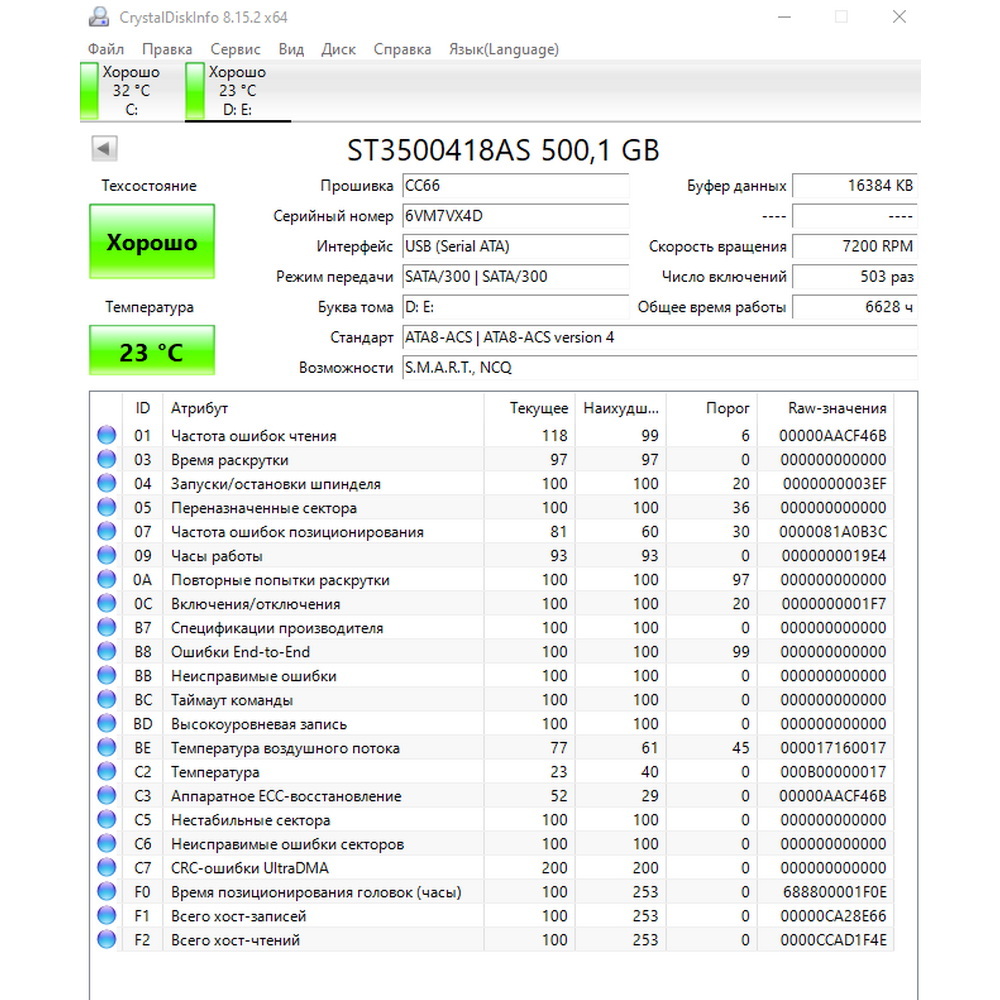Click the green Хорошо health status button
The width and height of the screenshot is (1000, 1000).
[152, 242]
